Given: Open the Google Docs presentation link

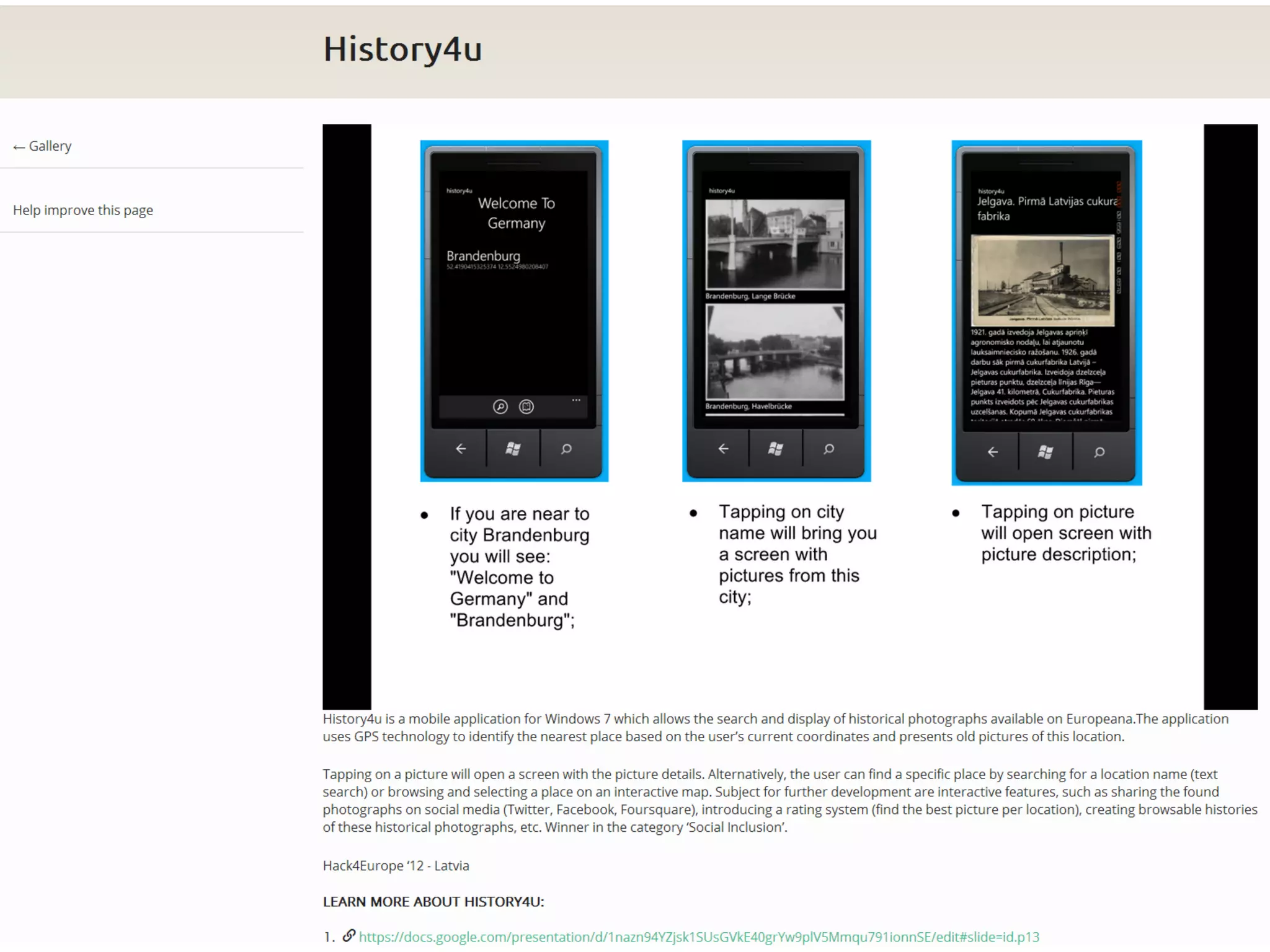Looking at the screenshot, I should click(699, 937).
